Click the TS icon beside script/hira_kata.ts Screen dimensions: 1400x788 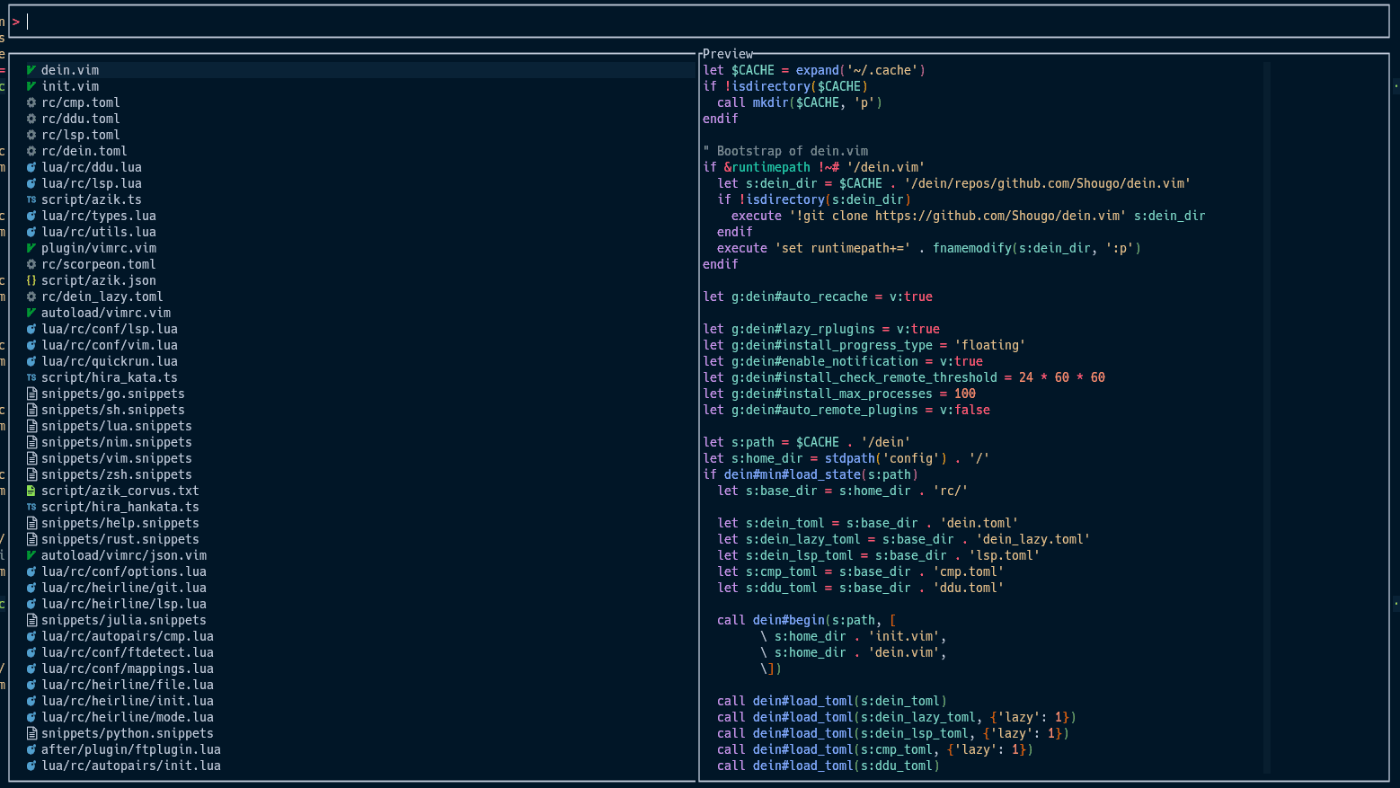31,377
